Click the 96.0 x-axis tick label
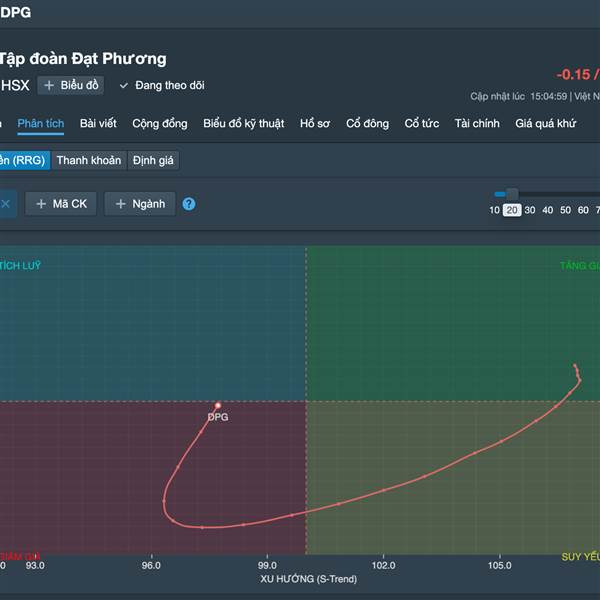Screen dimensions: 600x600 point(151,565)
